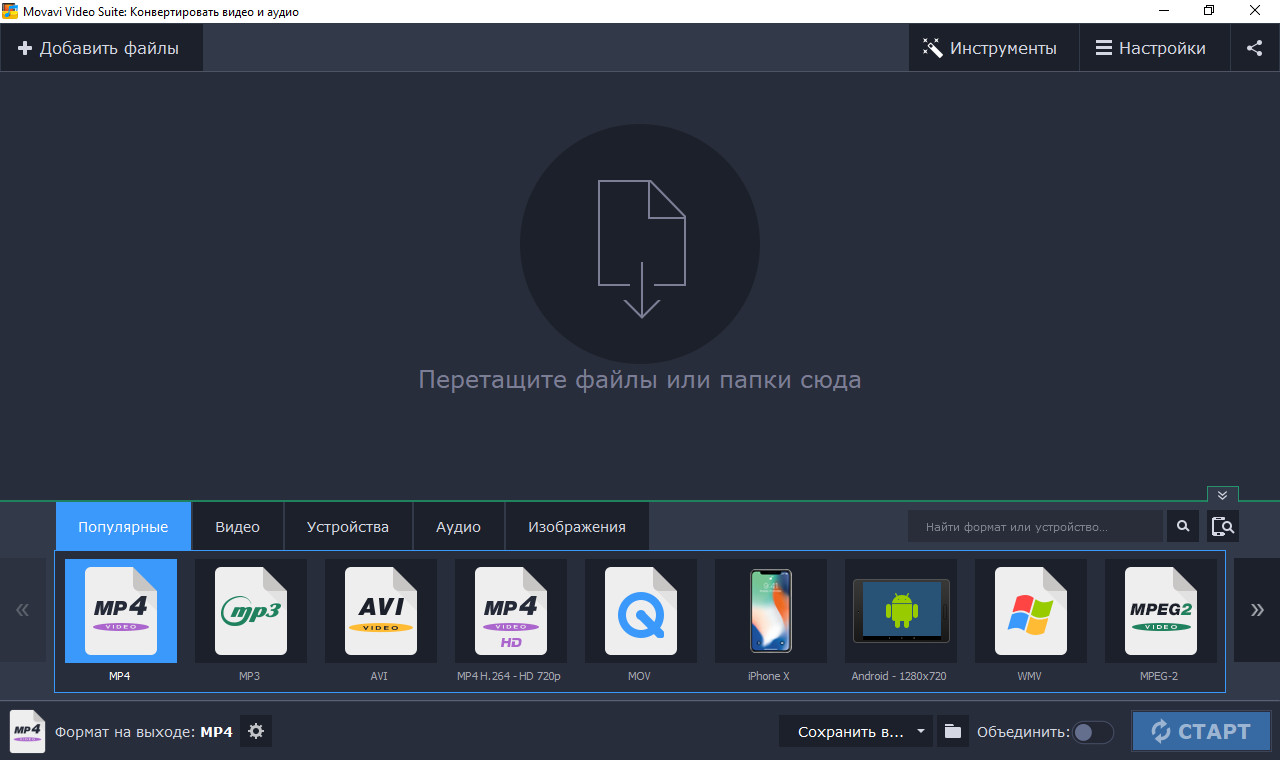Open the output folder icon
Viewport: 1280px width, 760px height.
click(953, 731)
